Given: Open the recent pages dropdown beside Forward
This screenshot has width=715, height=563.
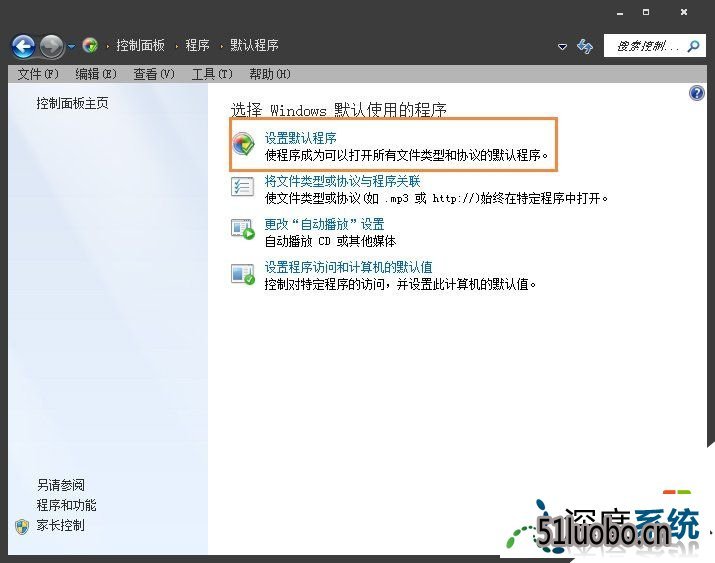Looking at the screenshot, I should click(72, 46).
